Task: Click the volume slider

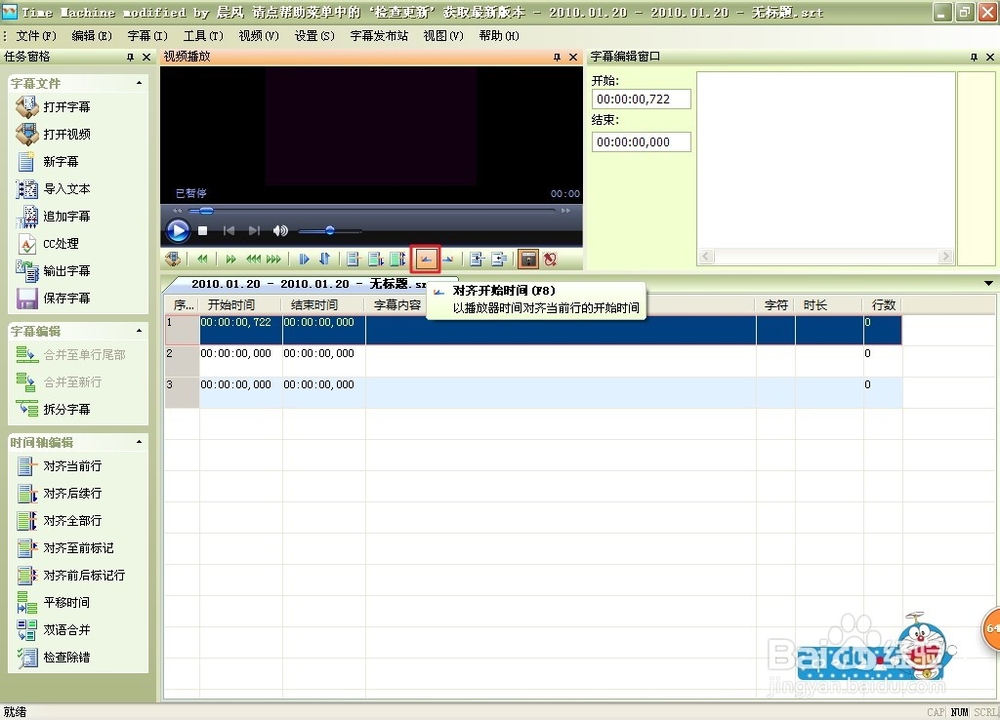Action: coord(330,231)
